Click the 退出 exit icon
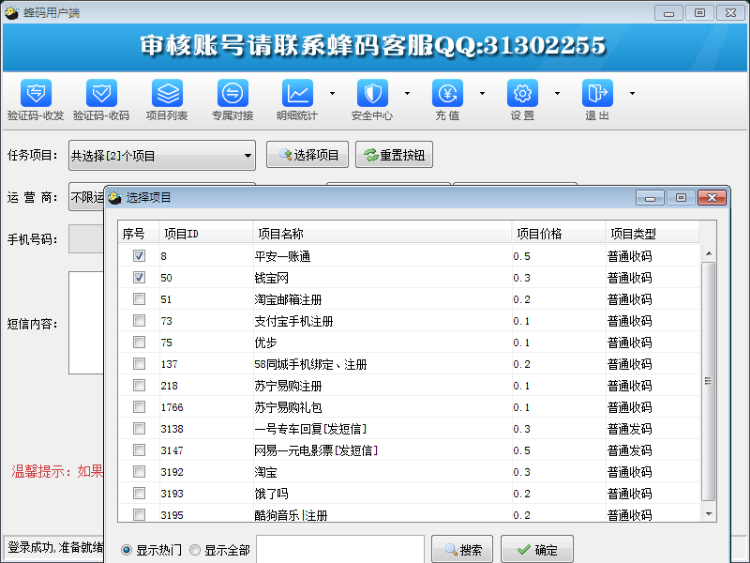 (x=597, y=93)
